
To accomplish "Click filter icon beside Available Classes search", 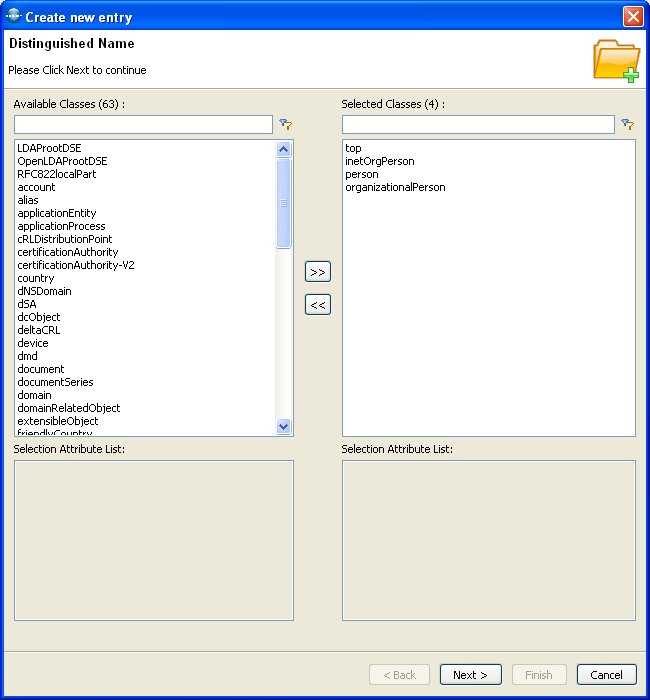I will click(285, 125).
